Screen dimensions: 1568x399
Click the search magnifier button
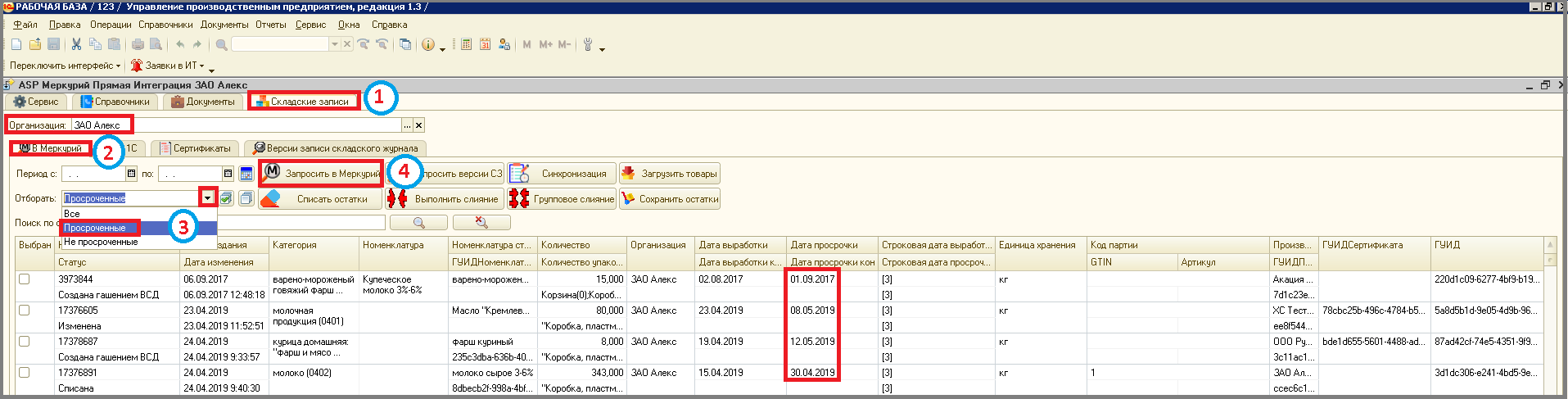coord(418,223)
